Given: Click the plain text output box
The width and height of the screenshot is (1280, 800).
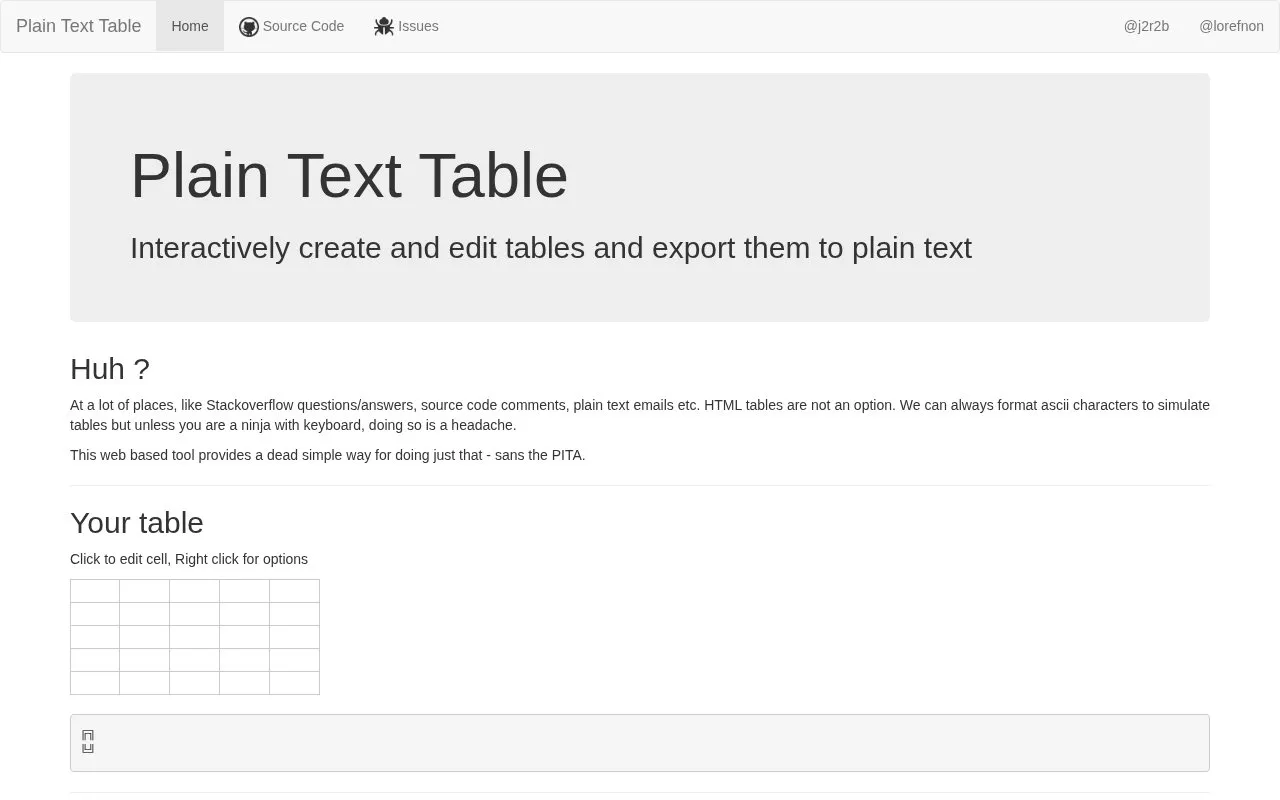Looking at the screenshot, I should (x=640, y=743).
